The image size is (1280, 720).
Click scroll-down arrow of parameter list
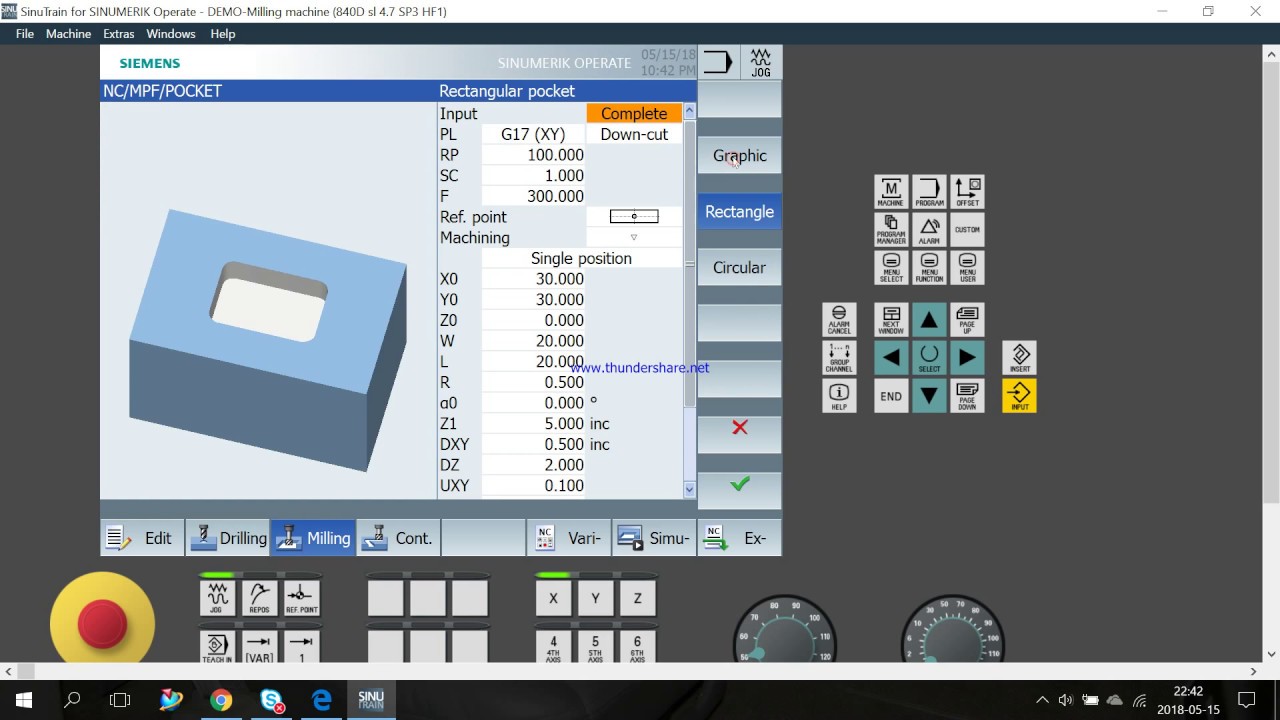689,489
